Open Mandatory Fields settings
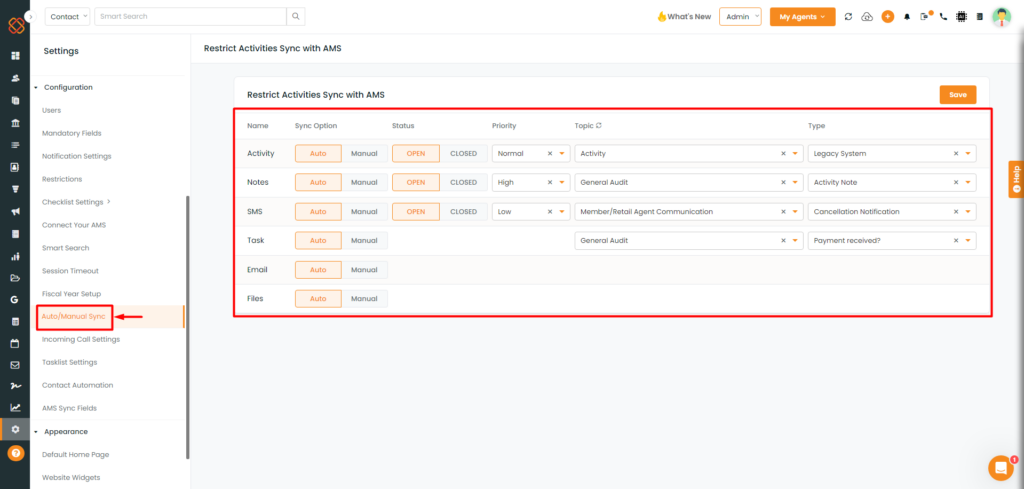The image size is (1024, 489). click(72, 133)
